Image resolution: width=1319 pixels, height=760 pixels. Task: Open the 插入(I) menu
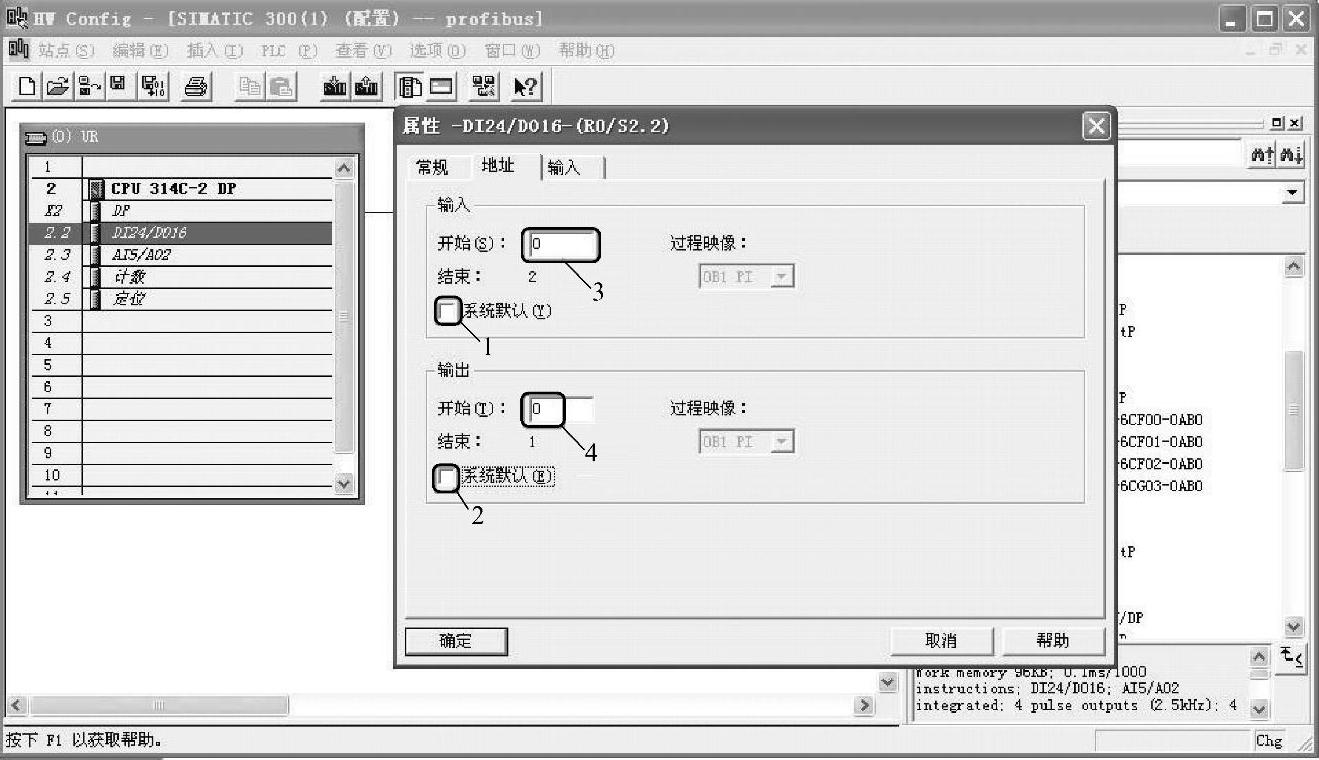pyautogui.click(x=215, y=50)
